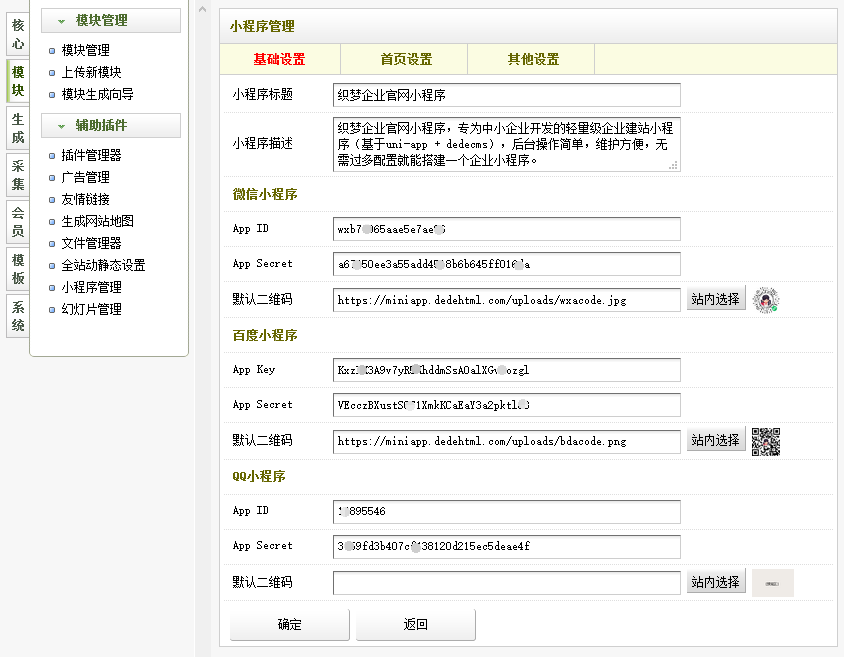Open 插件管理器 in the sidebar
The image size is (844, 657).
tap(91, 155)
